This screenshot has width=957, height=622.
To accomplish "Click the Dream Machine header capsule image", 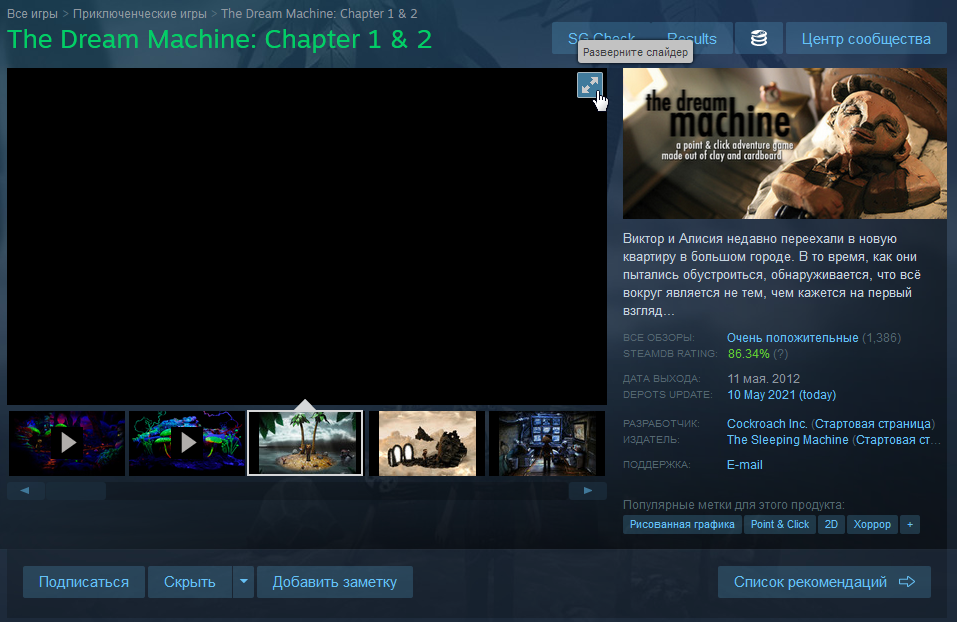I will click(785, 143).
